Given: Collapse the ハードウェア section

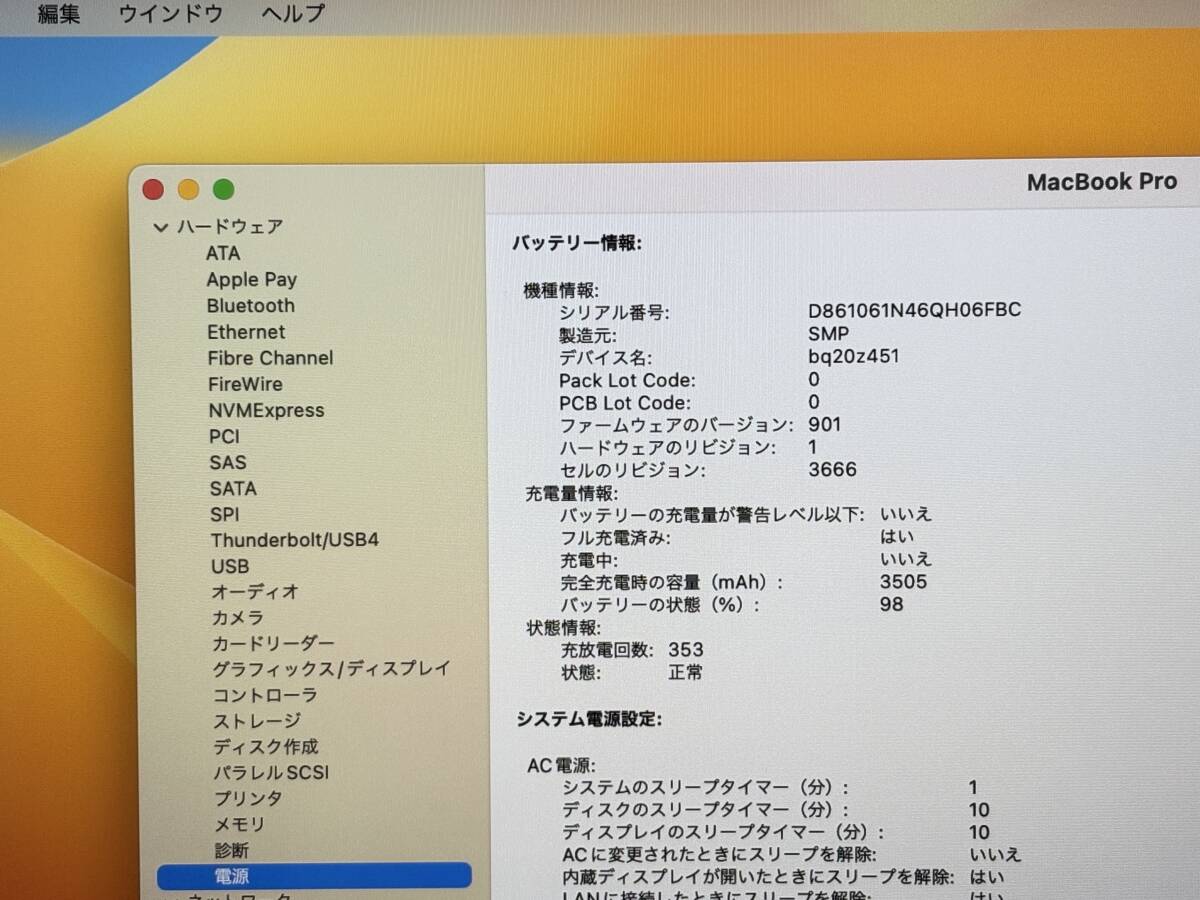Looking at the screenshot, I should [160, 228].
